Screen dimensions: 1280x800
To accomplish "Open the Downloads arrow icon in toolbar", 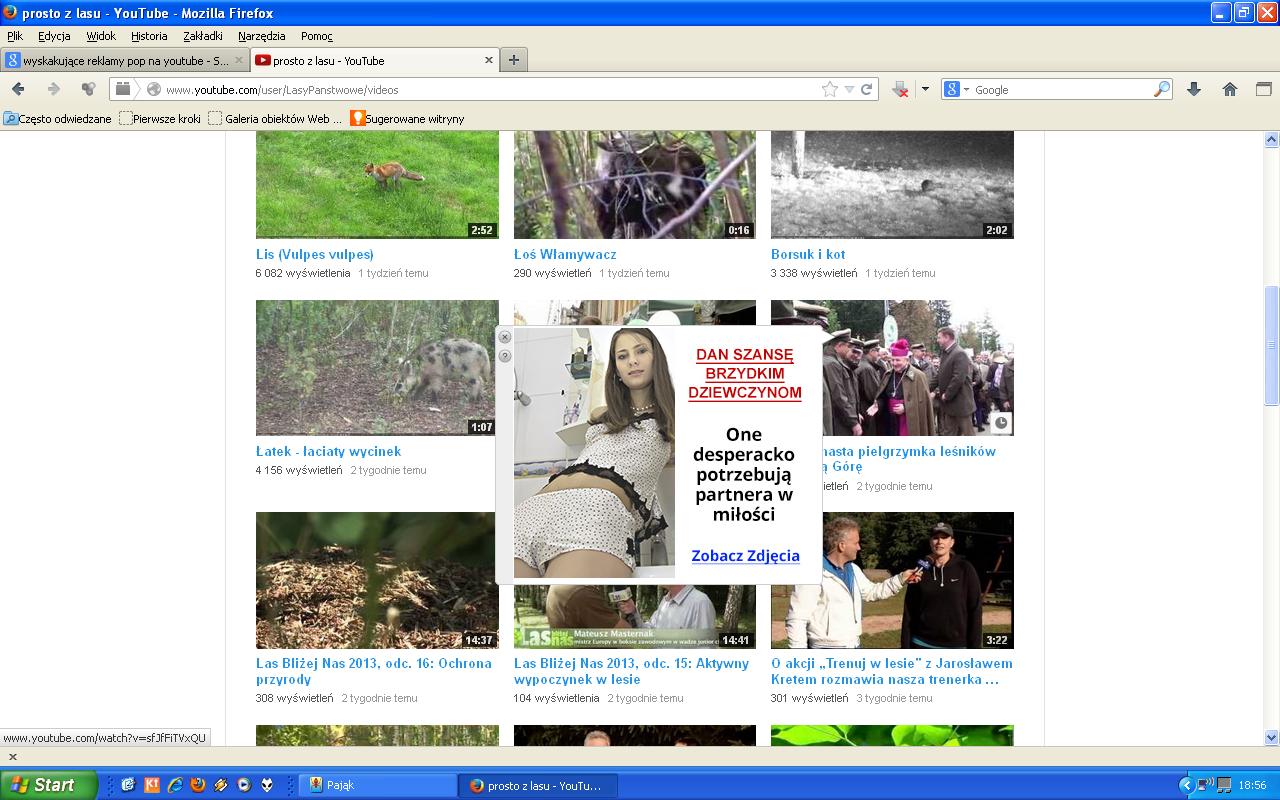I will [x=1193, y=89].
